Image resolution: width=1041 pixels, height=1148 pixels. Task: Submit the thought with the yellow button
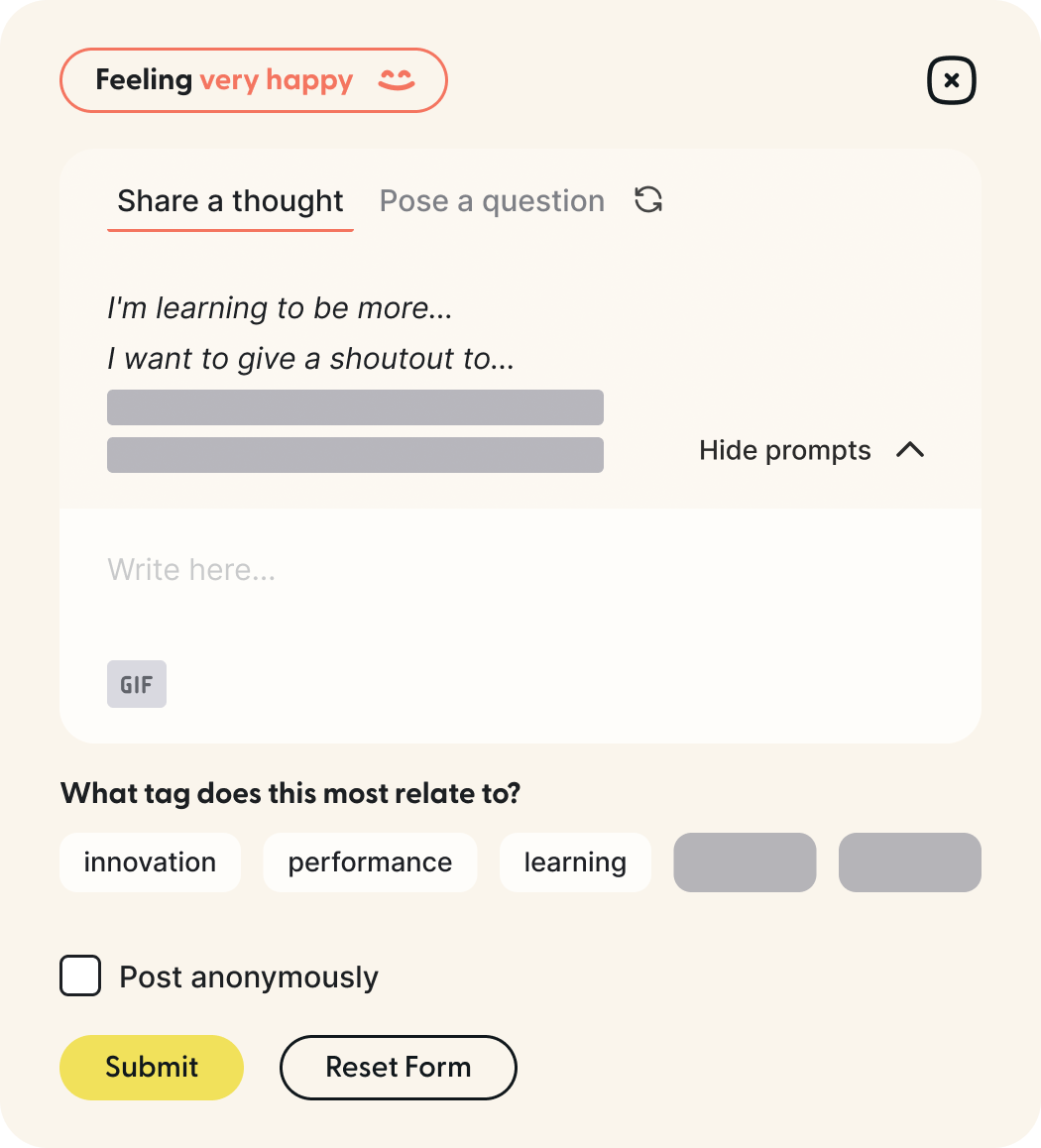pos(152,1067)
